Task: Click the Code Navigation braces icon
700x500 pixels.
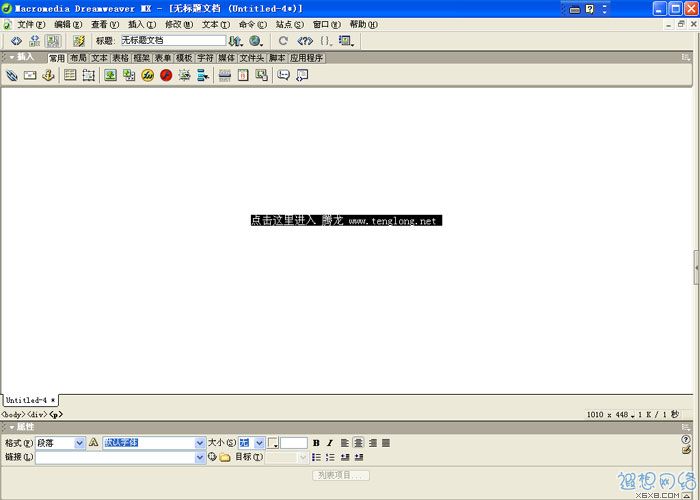Action: click(326, 41)
